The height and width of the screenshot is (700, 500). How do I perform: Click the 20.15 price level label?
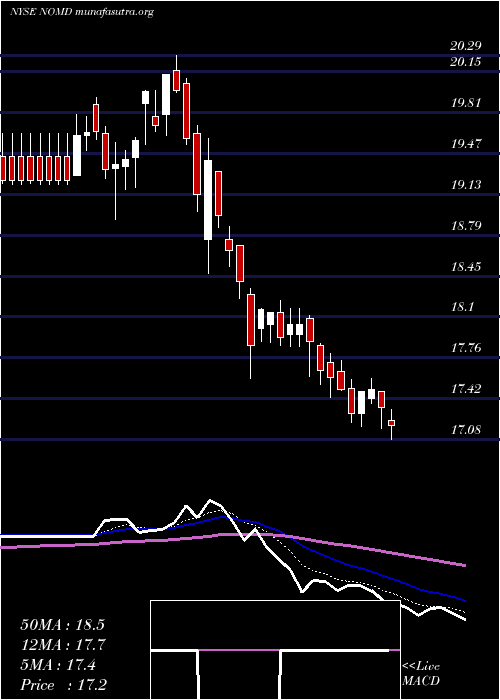pyautogui.click(x=466, y=62)
